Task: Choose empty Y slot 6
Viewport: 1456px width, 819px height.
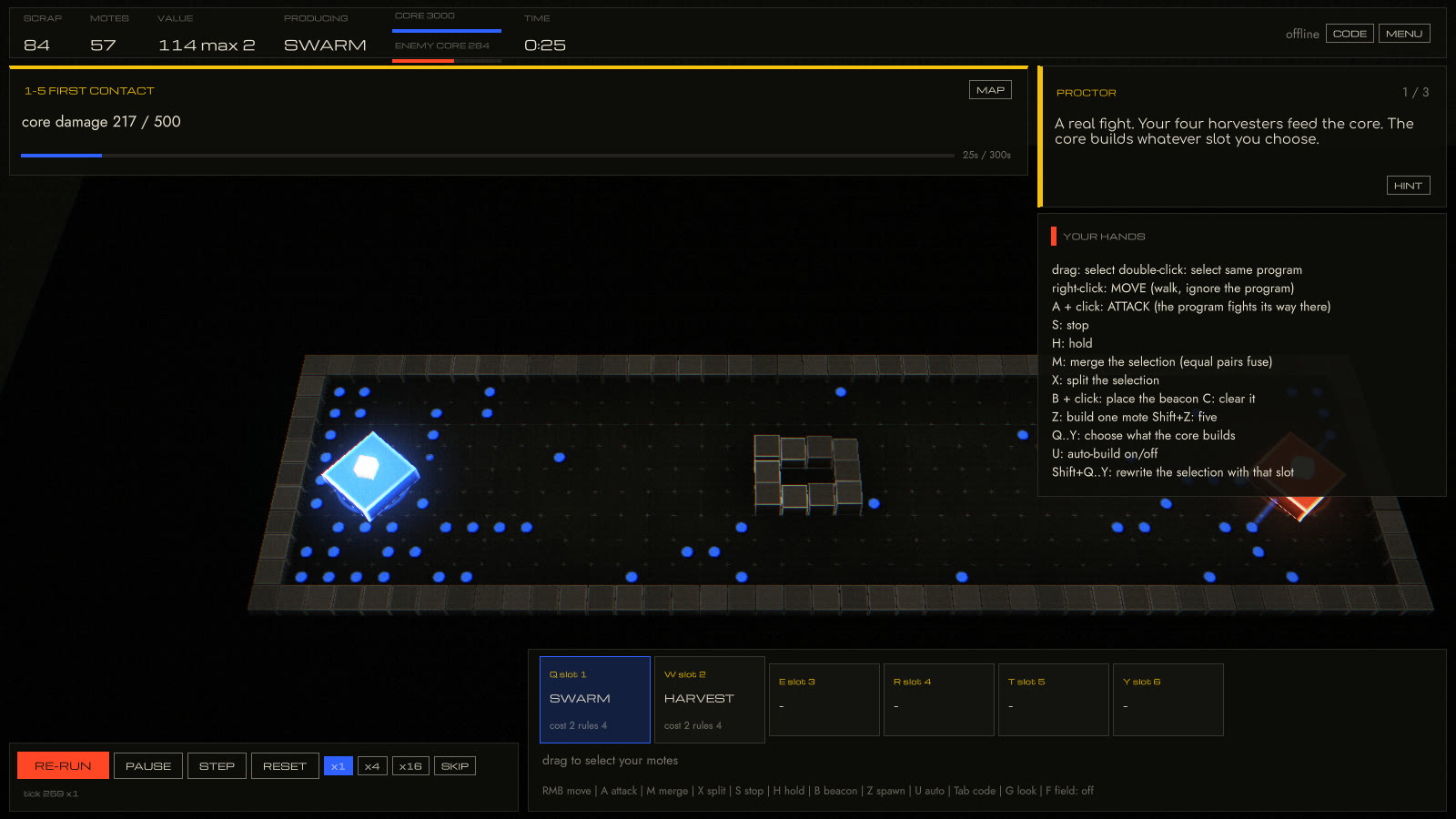Action: 1168,700
